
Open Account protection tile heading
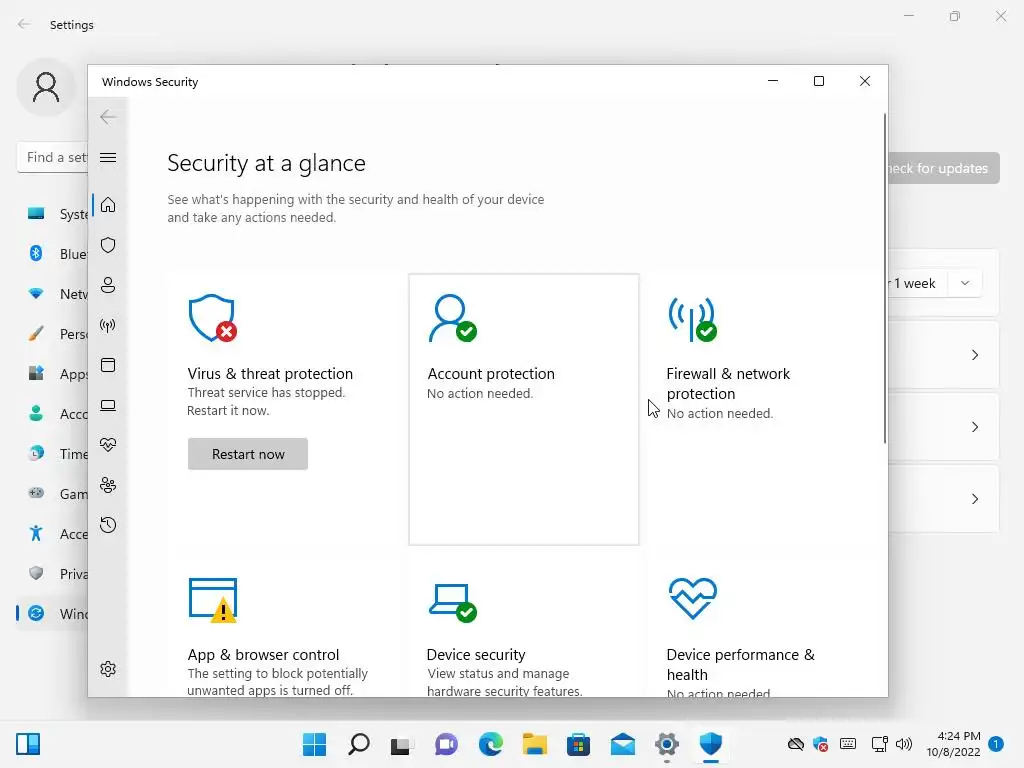(491, 374)
